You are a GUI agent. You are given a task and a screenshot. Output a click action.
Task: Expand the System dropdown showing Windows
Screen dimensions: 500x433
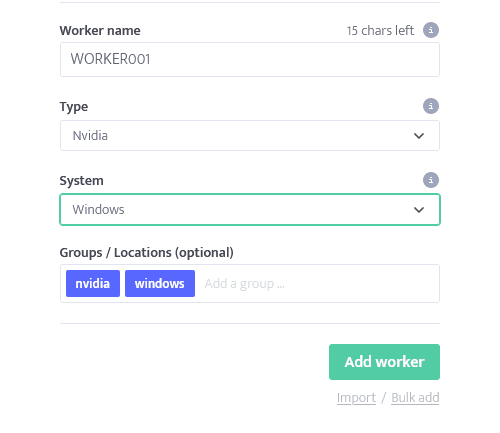tap(250, 210)
